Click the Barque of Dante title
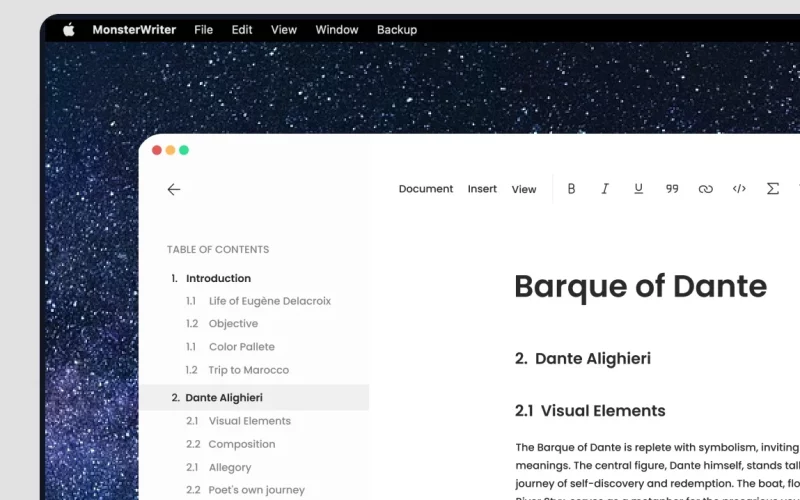 point(640,286)
